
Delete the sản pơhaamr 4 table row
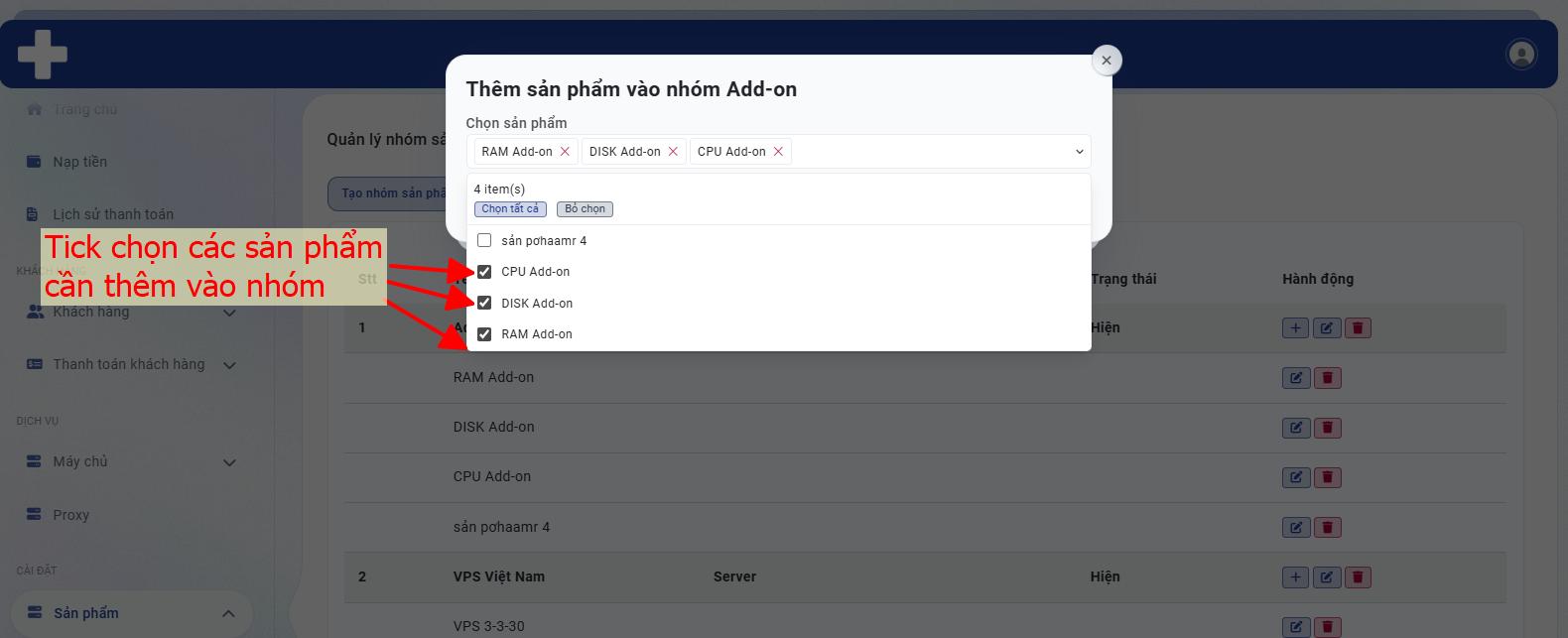(1328, 527)
